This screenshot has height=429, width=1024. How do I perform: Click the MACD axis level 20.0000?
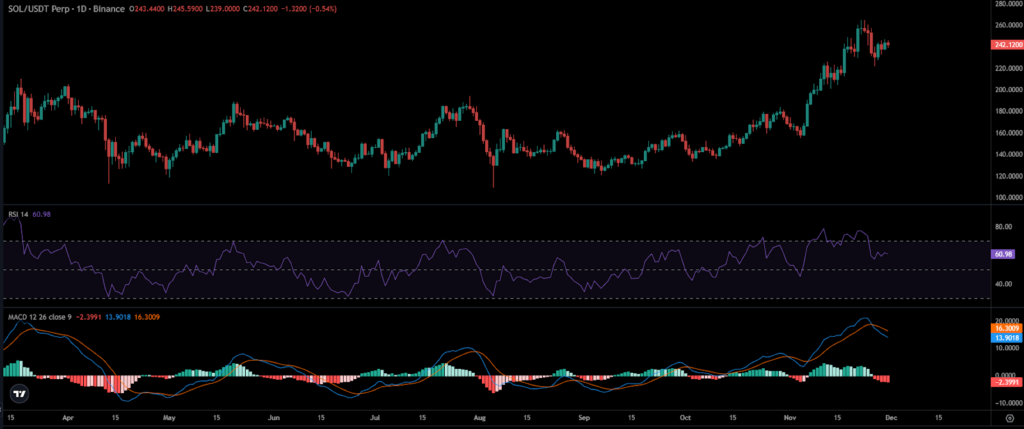click(x=1007, y=321)
